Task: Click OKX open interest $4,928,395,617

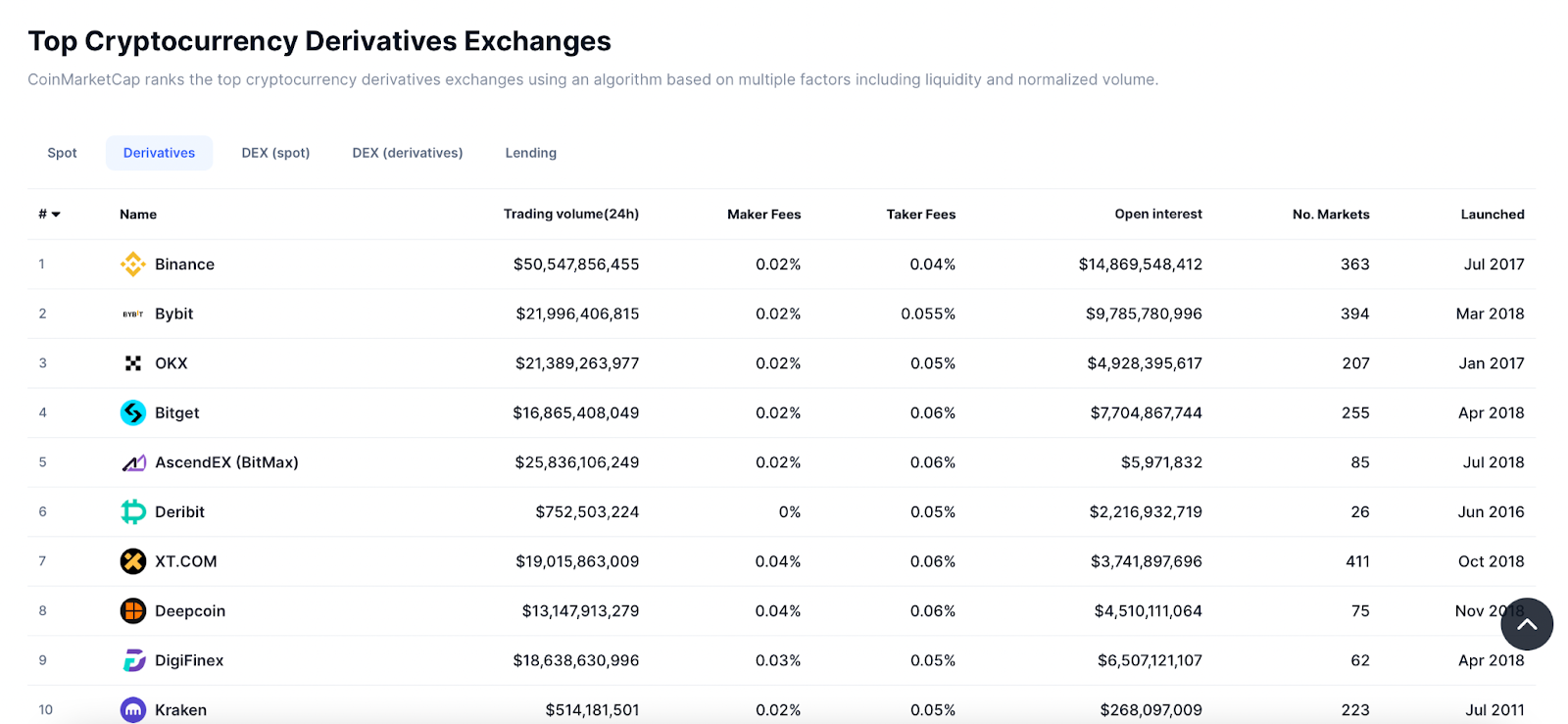Action: click(x=1145, y=363)
